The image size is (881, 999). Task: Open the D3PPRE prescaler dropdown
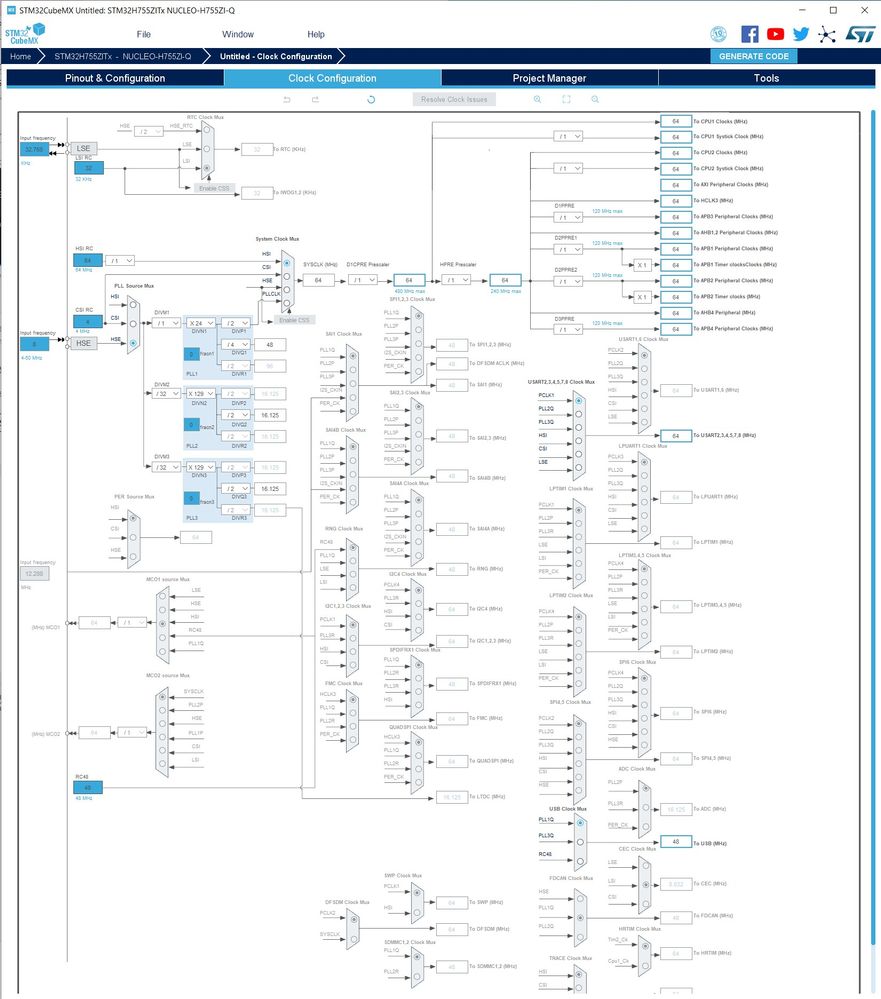(568, 329)
